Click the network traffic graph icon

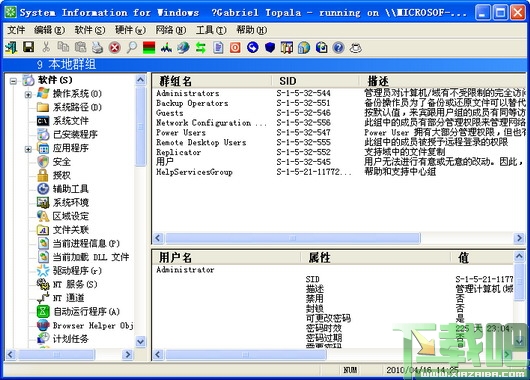click(166, 48)
